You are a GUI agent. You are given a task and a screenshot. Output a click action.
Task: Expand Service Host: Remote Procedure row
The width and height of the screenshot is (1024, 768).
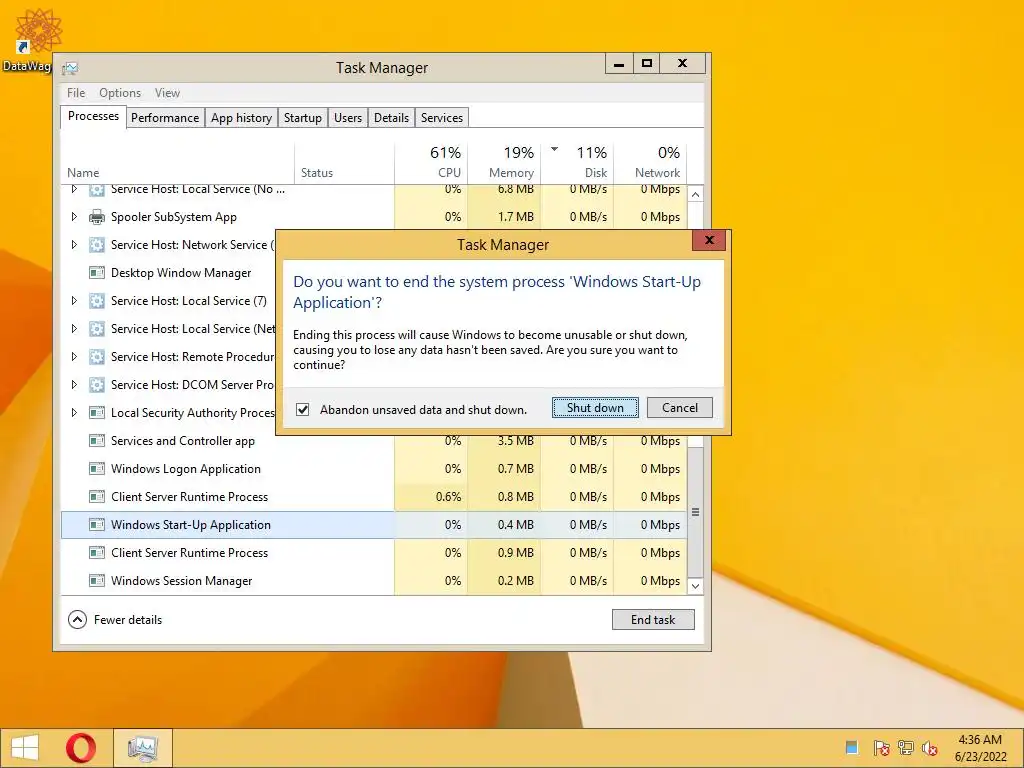(74, 357)
